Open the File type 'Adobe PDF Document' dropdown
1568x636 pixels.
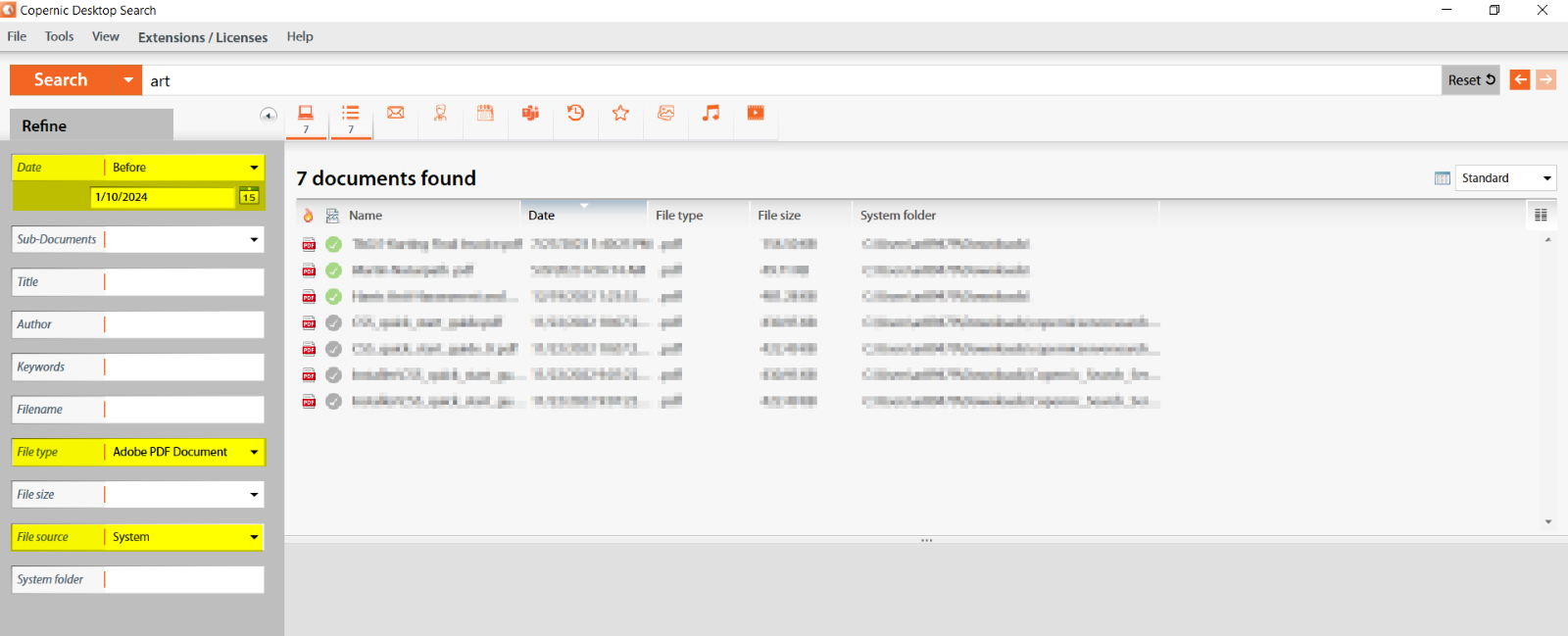pyautogui.click(x=254, y=452)
